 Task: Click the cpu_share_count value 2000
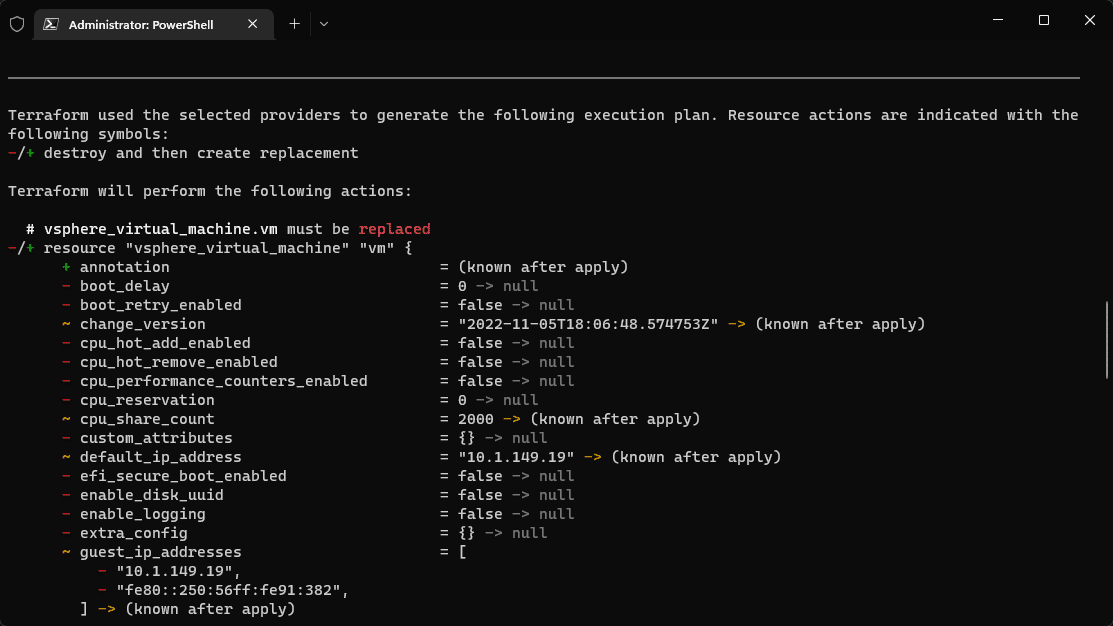(x=476, y=419)
